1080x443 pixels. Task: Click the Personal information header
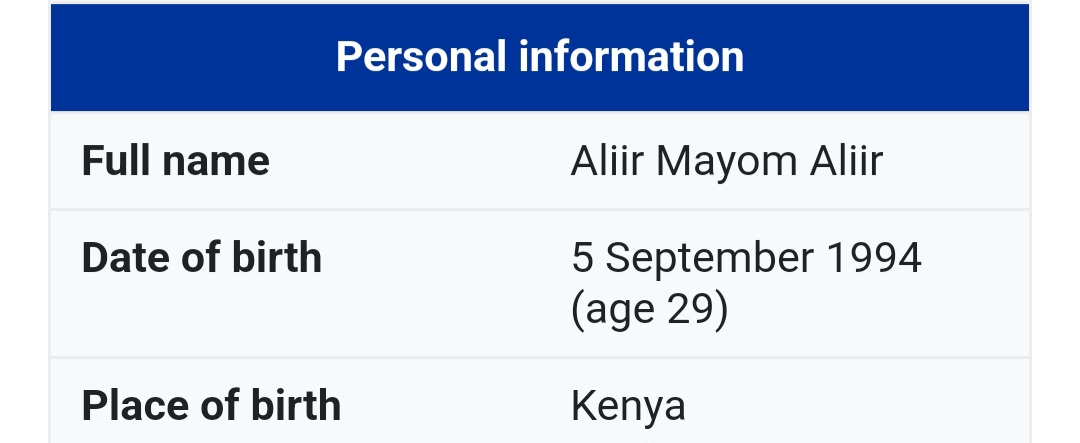pos(540,57)
